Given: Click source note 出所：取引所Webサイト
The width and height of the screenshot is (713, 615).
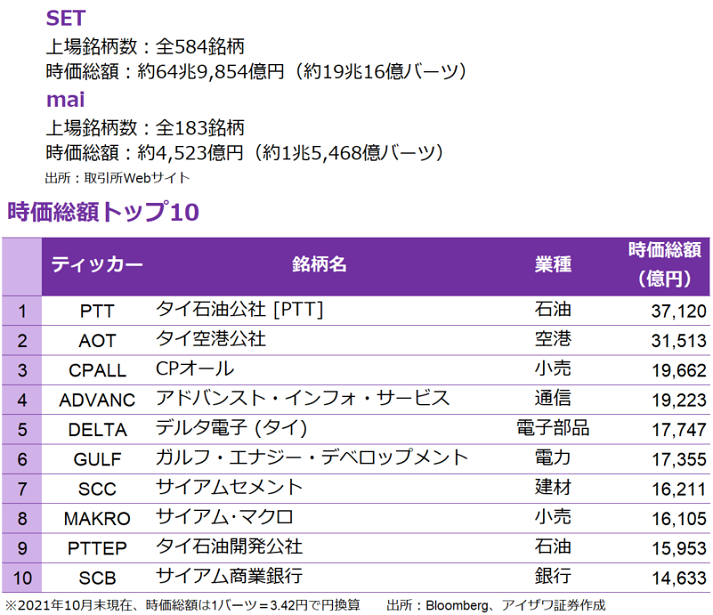Looking at the screenshot, I should click(x=117, y=178).
